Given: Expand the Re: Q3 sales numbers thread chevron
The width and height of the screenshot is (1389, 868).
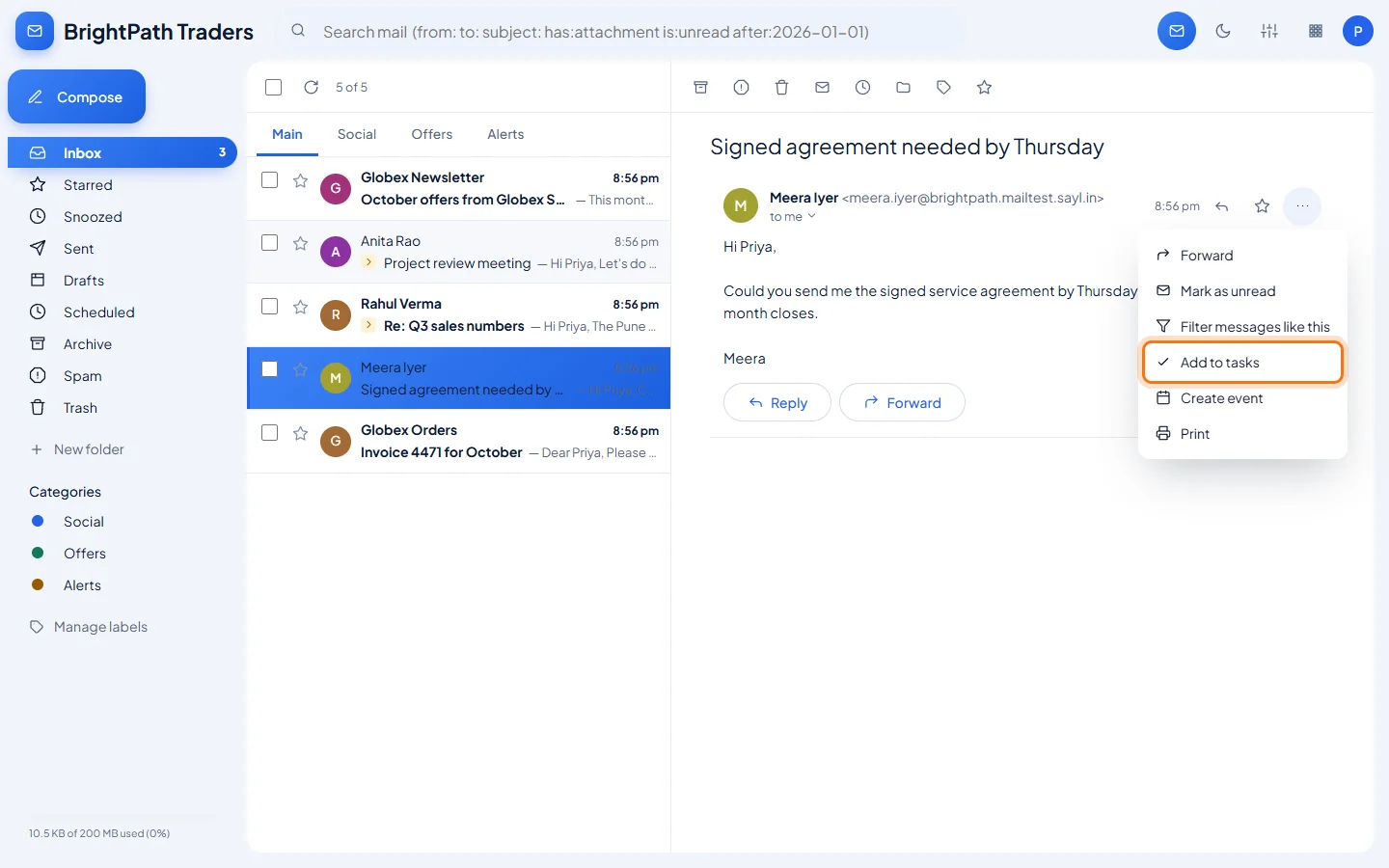Looking at the screenshot, I should 368,326.
